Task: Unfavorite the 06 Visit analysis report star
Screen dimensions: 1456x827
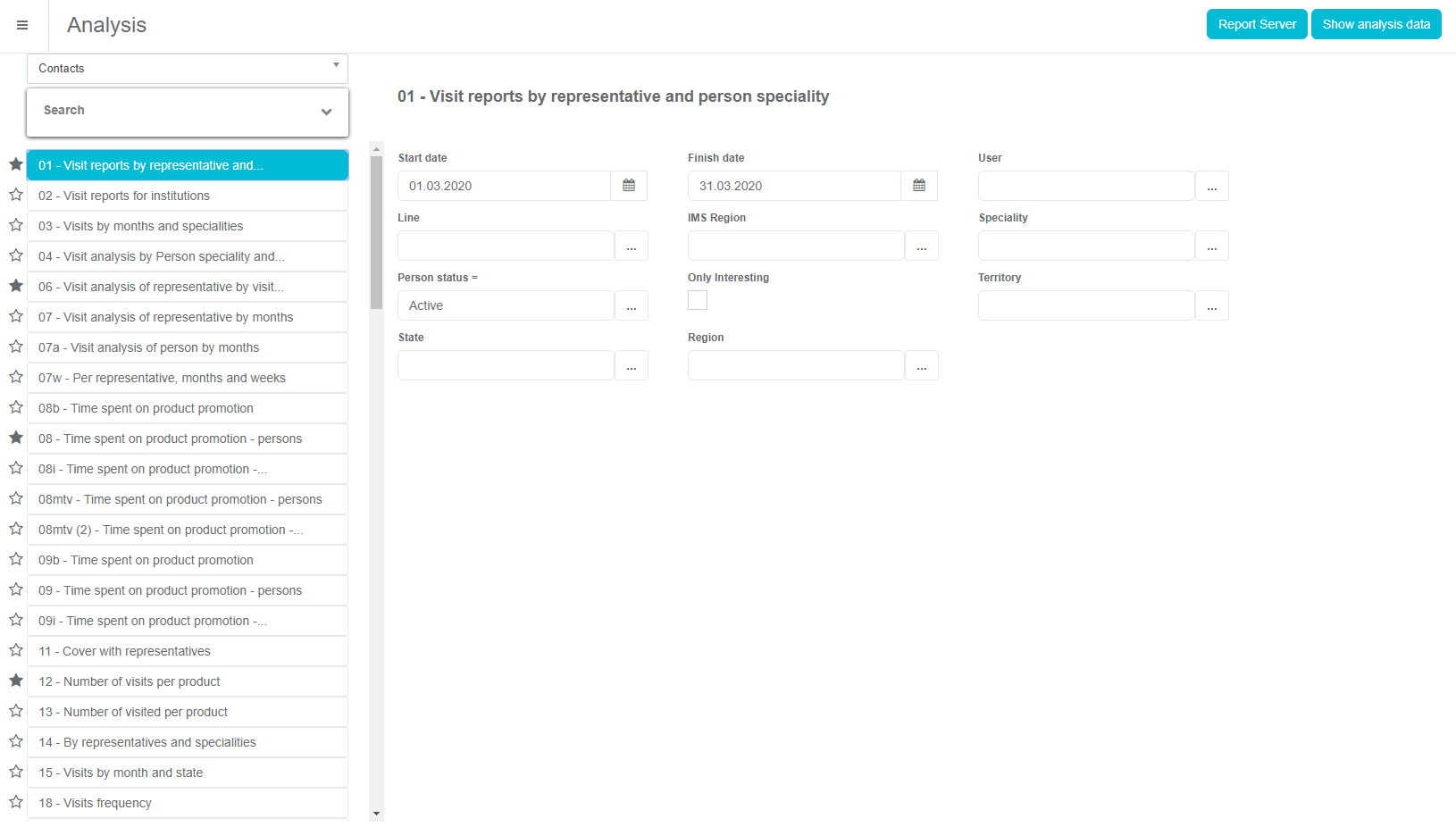Action: (x=16, y=286)
